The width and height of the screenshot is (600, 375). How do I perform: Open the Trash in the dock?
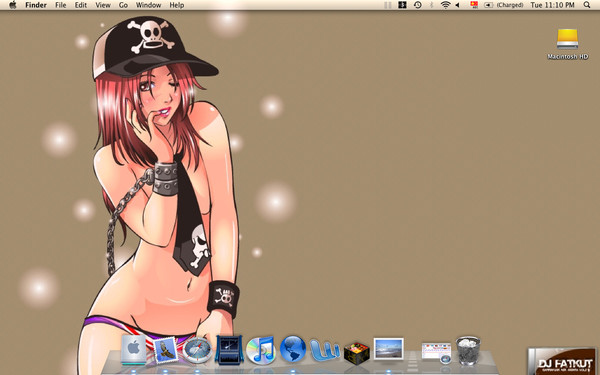(x=468, y=351)
